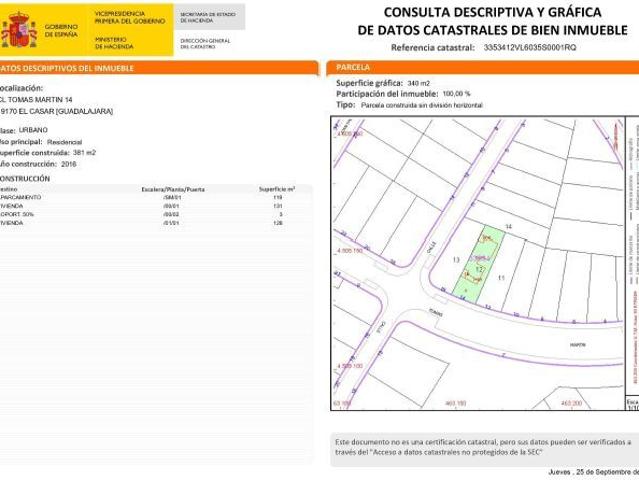Click the 'APARCAMIENTO' row in construction table
The height and width of the screenshot is (480, 639).
pyautogui.click(x=156, y=197)
